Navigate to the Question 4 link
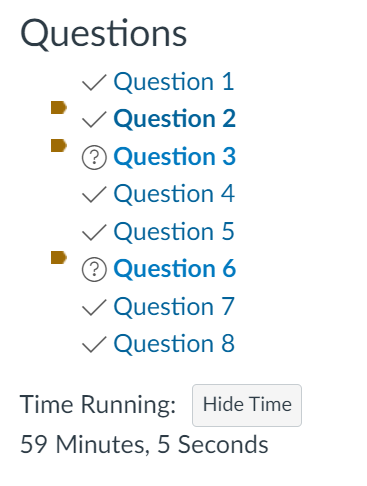367x486 pixels. point(174,194)
